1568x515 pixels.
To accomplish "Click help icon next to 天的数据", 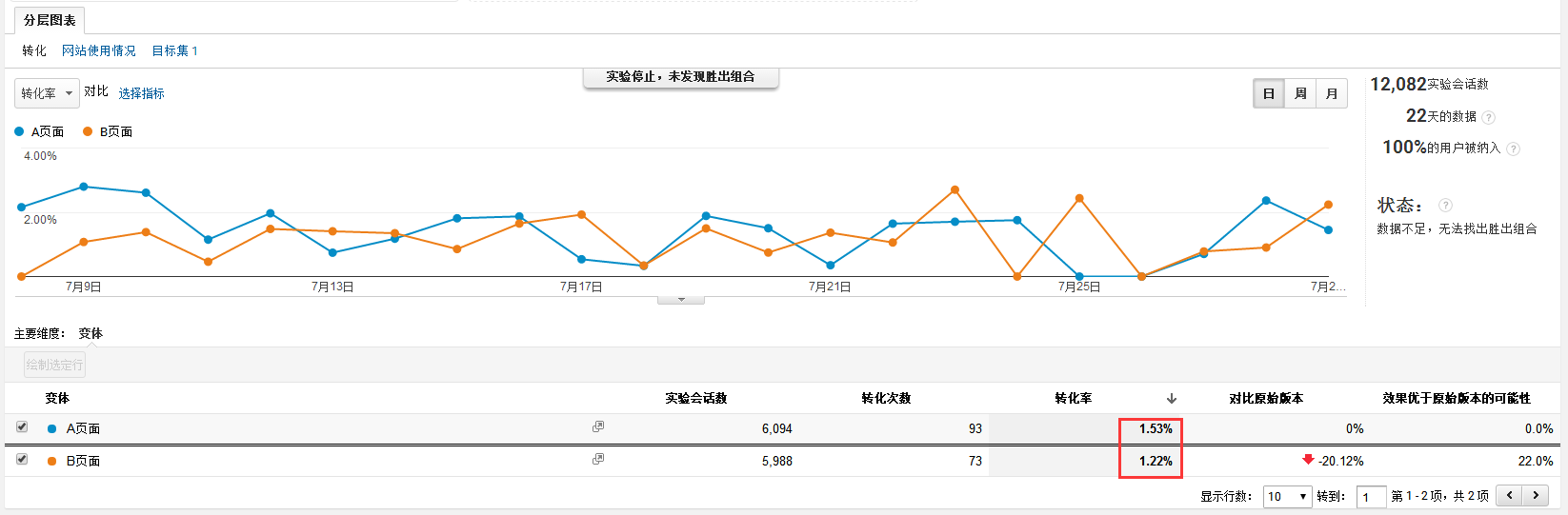I will tap(1488, 117).
